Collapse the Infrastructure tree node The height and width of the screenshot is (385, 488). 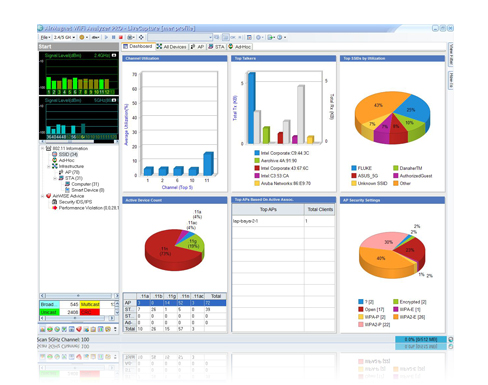click(x=49, y=166)
